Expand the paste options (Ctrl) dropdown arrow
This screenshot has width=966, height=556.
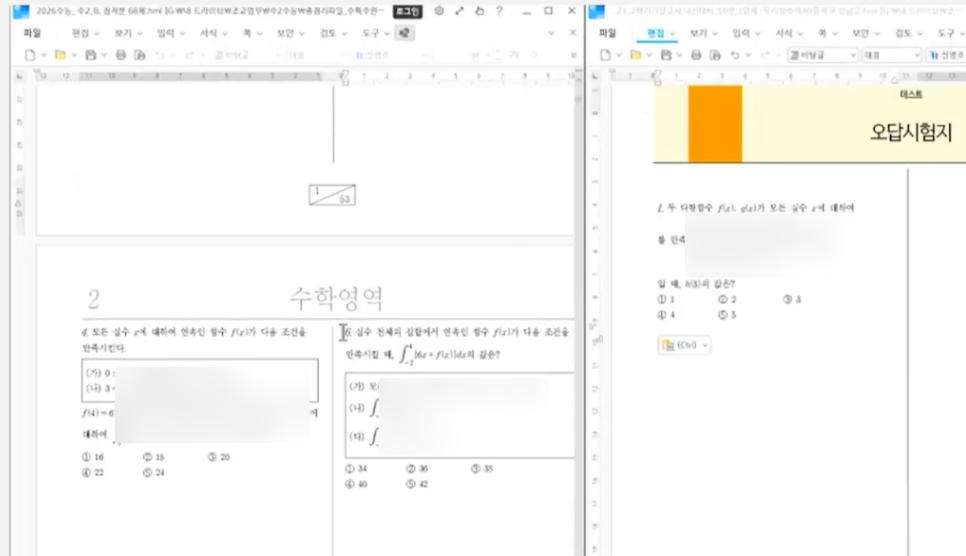coord(705,345)
